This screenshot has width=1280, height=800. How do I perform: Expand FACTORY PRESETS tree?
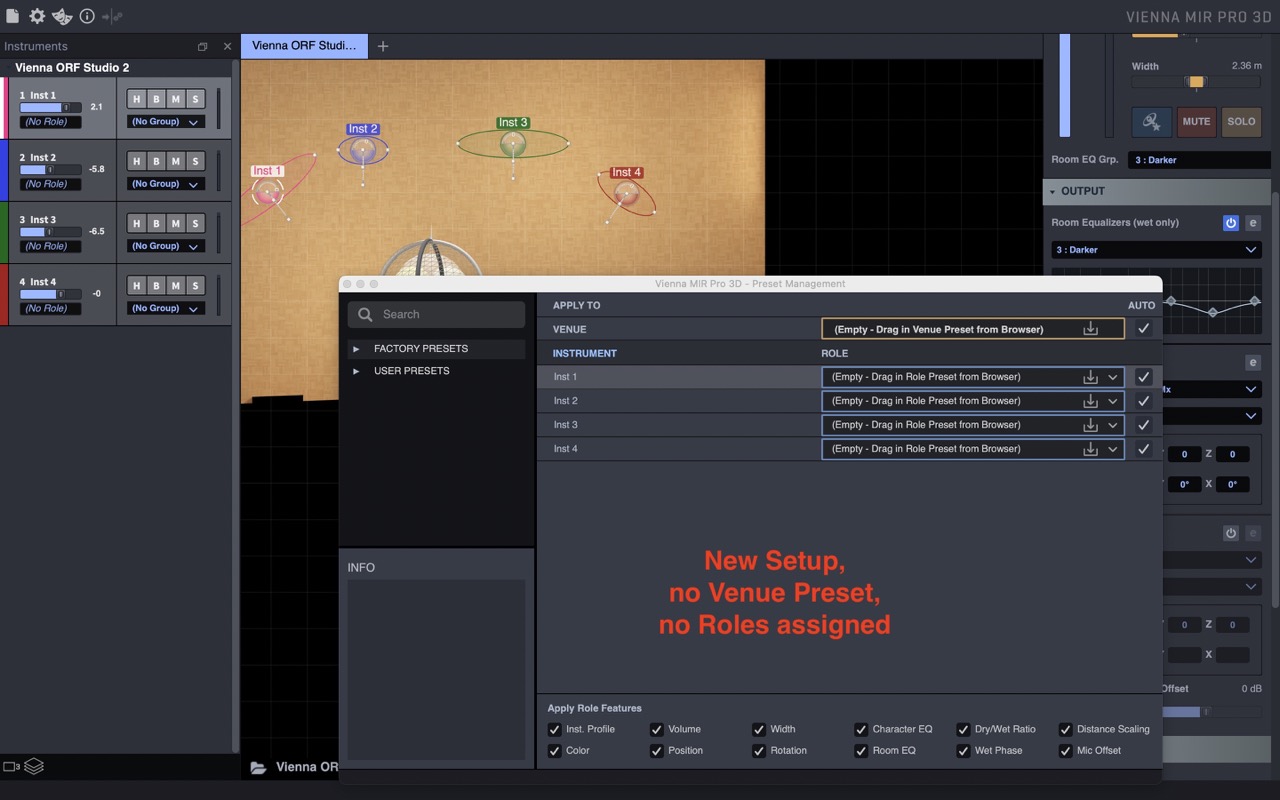pos(356,349)
